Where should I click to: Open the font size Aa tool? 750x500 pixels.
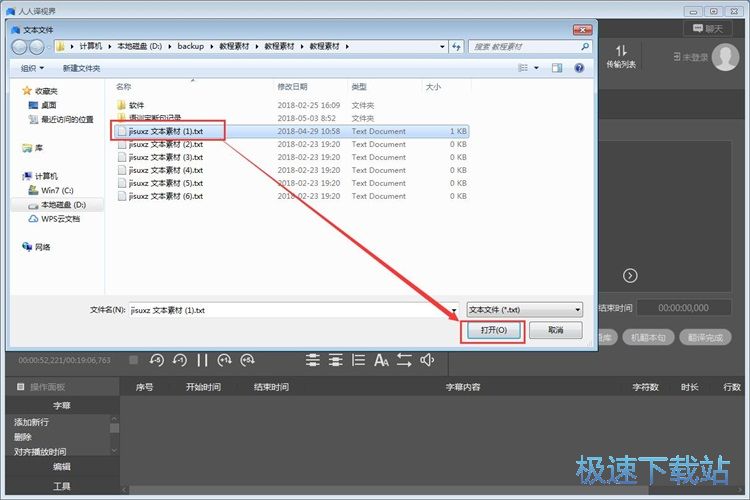(381, 360)
